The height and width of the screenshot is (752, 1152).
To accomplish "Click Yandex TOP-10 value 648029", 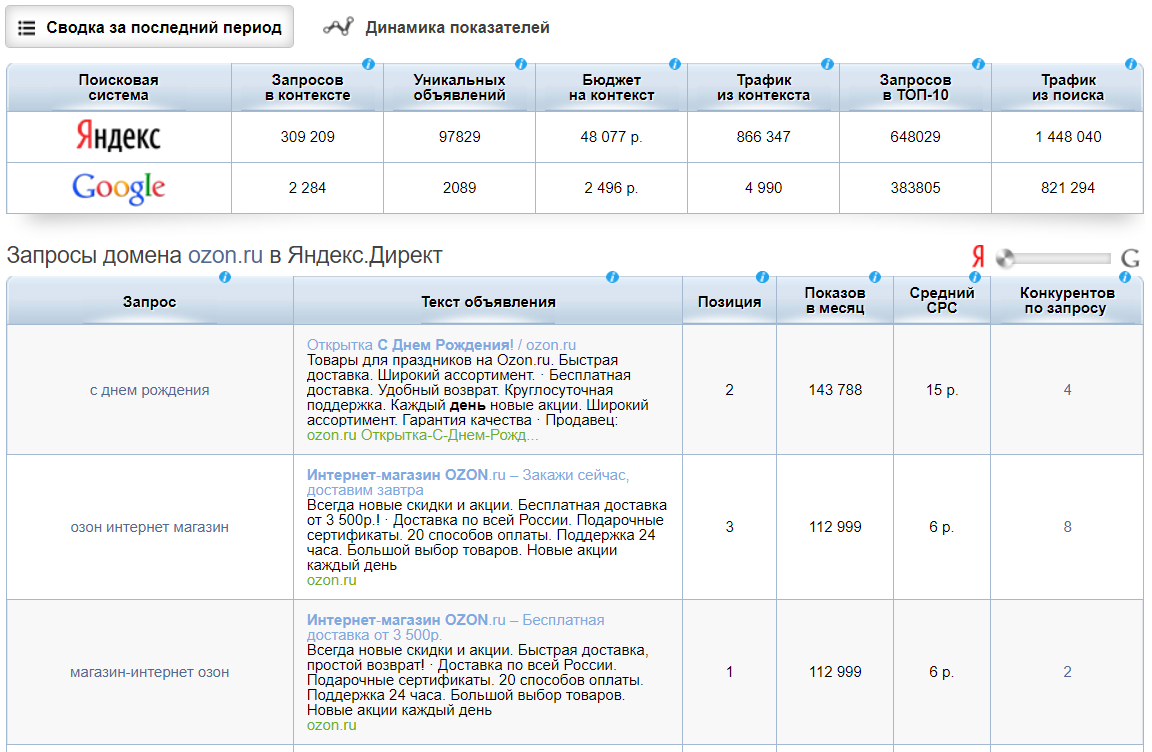I will click(x=915, y=137).
